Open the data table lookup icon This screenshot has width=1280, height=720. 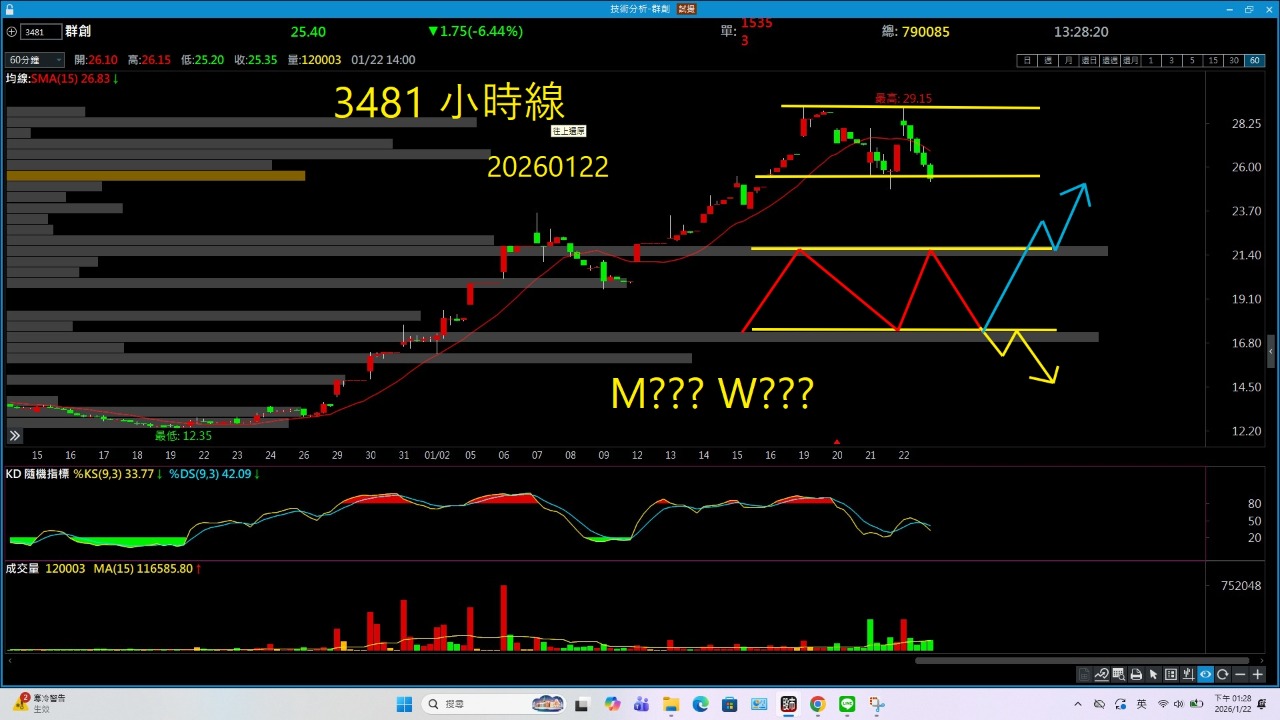coord(1119,675)
